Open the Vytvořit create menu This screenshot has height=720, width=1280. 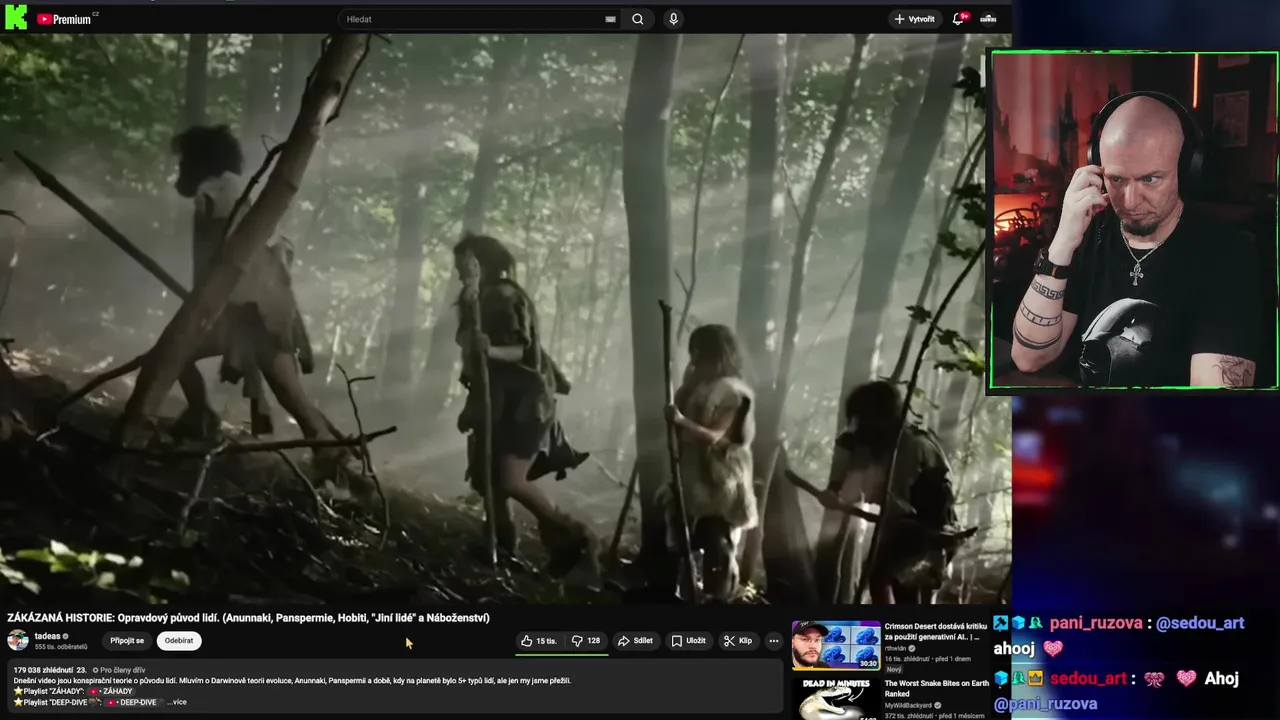click(x=915, y=19)
